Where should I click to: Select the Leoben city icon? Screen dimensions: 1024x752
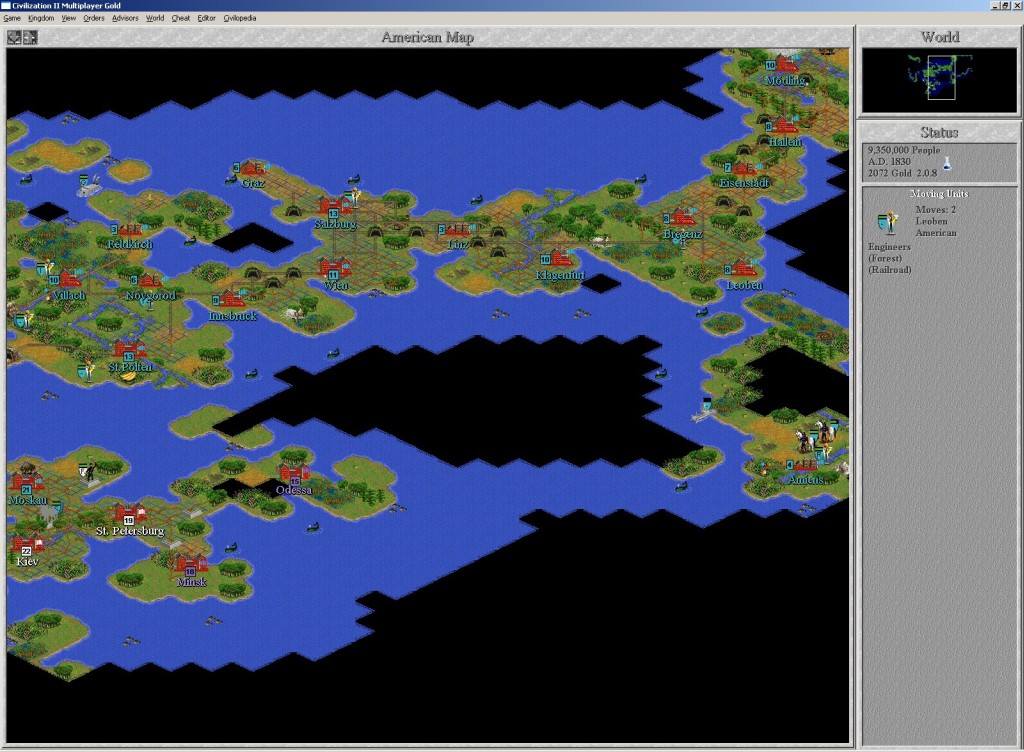click(x=741, y=268)
